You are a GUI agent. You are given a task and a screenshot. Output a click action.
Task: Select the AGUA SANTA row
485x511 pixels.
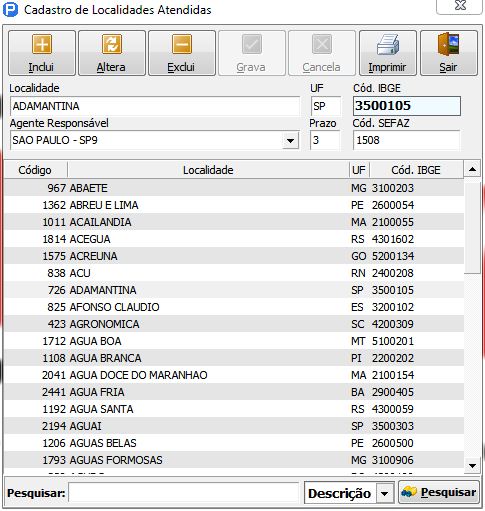click(234, 409)
